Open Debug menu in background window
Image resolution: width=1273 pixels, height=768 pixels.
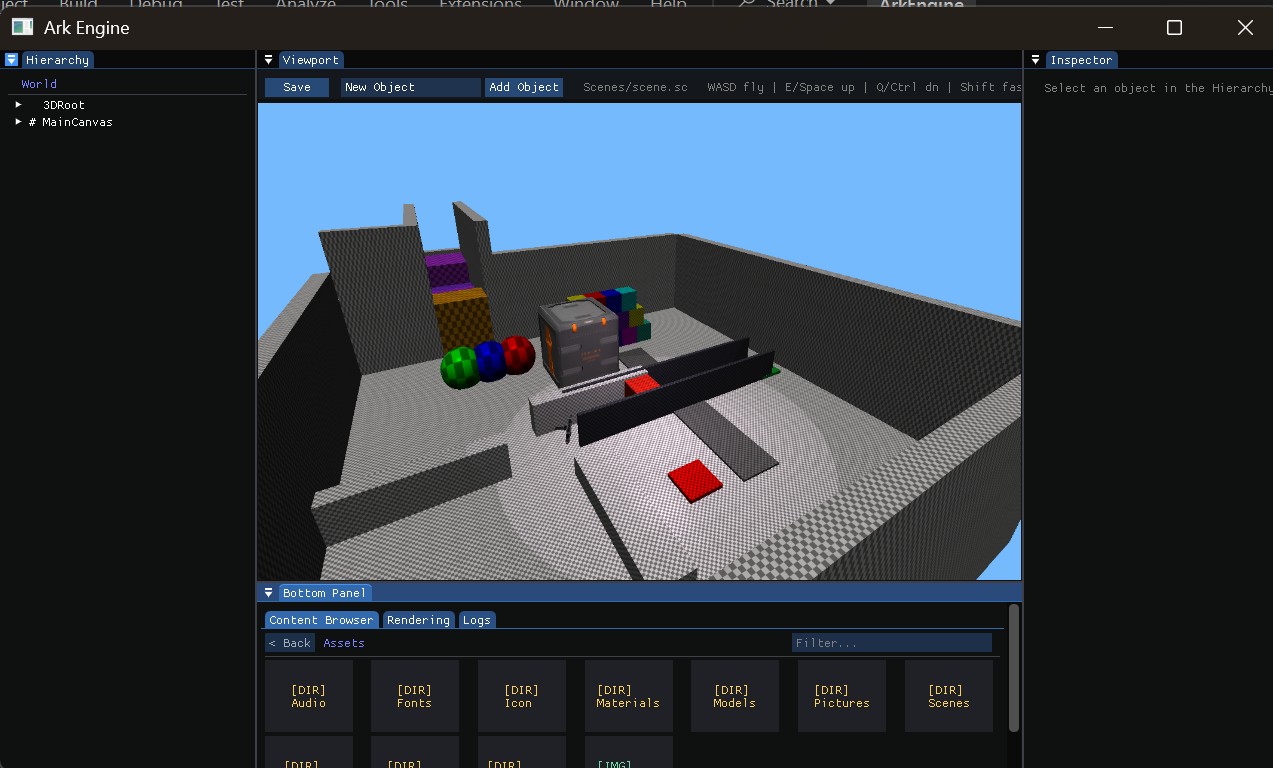[x=156, y=5]
